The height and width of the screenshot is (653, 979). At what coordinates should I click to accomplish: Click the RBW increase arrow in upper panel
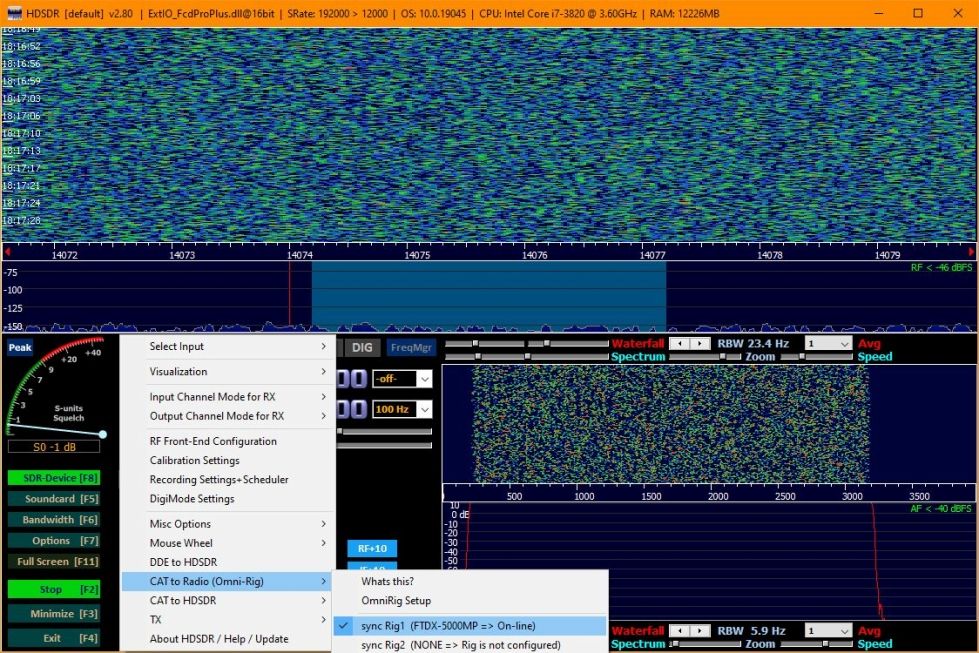click(x=697, y=344)
